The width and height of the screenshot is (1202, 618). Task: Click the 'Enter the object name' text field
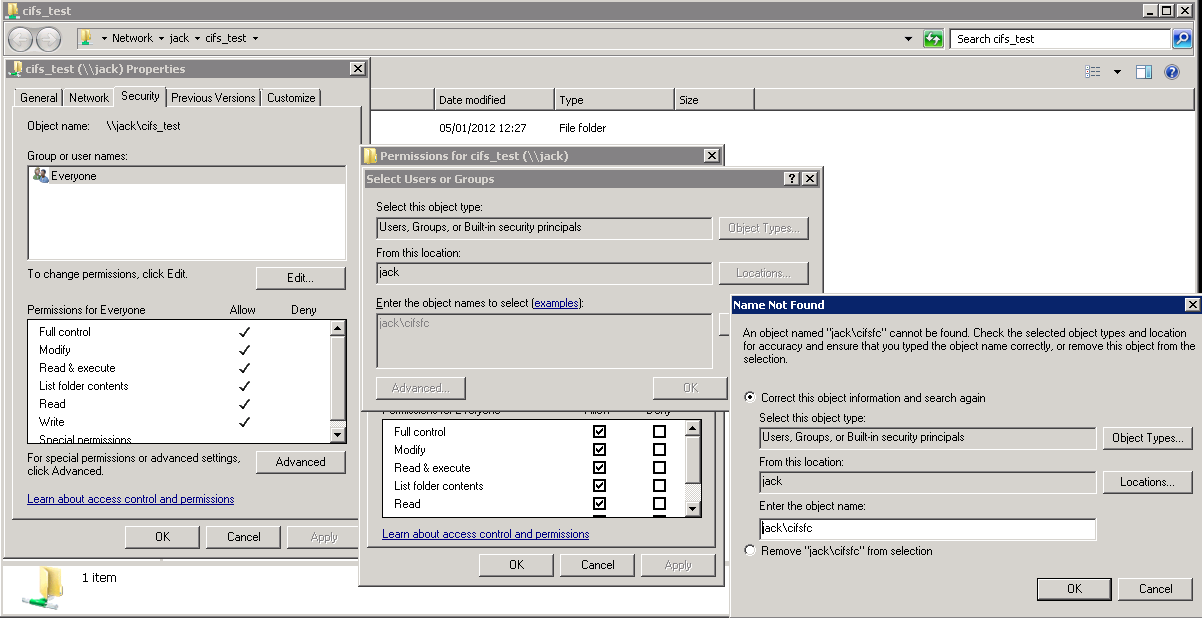[927, 528]
